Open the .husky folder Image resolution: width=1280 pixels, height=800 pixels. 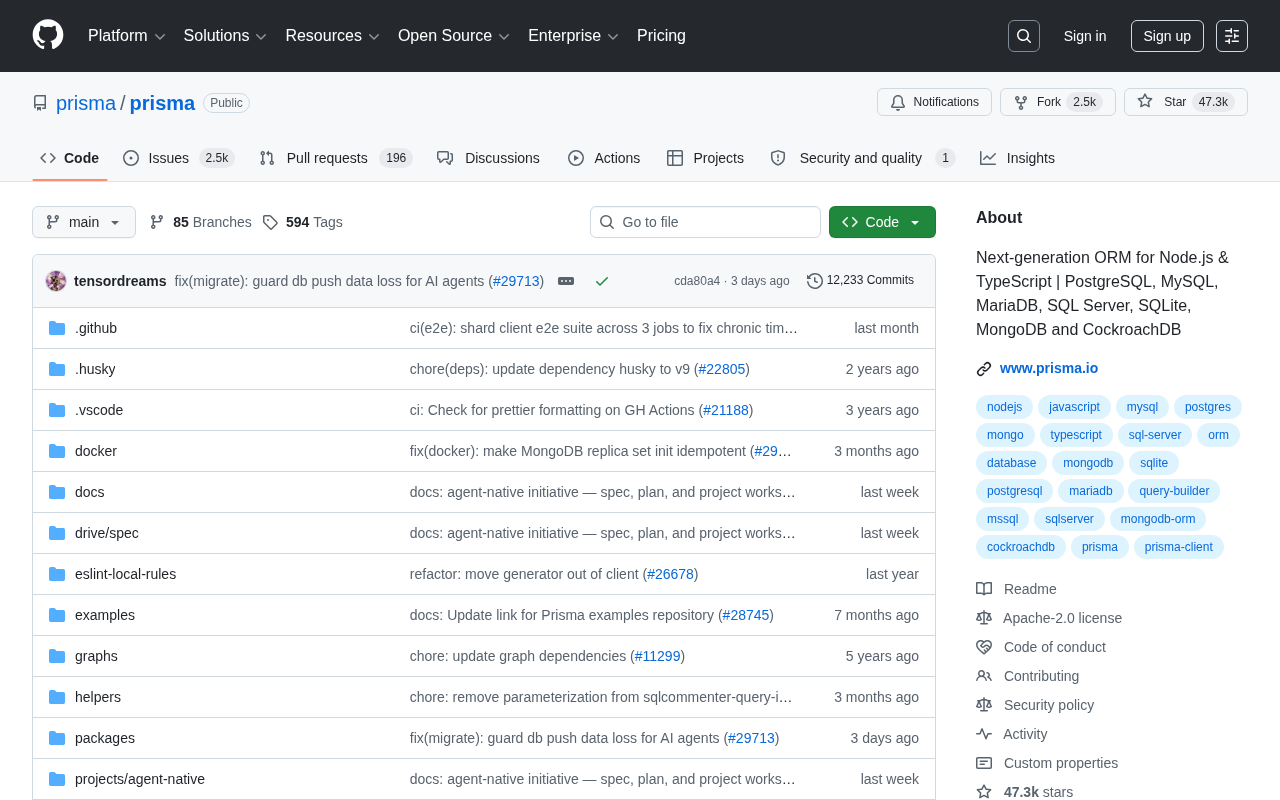tap(95, 369)
